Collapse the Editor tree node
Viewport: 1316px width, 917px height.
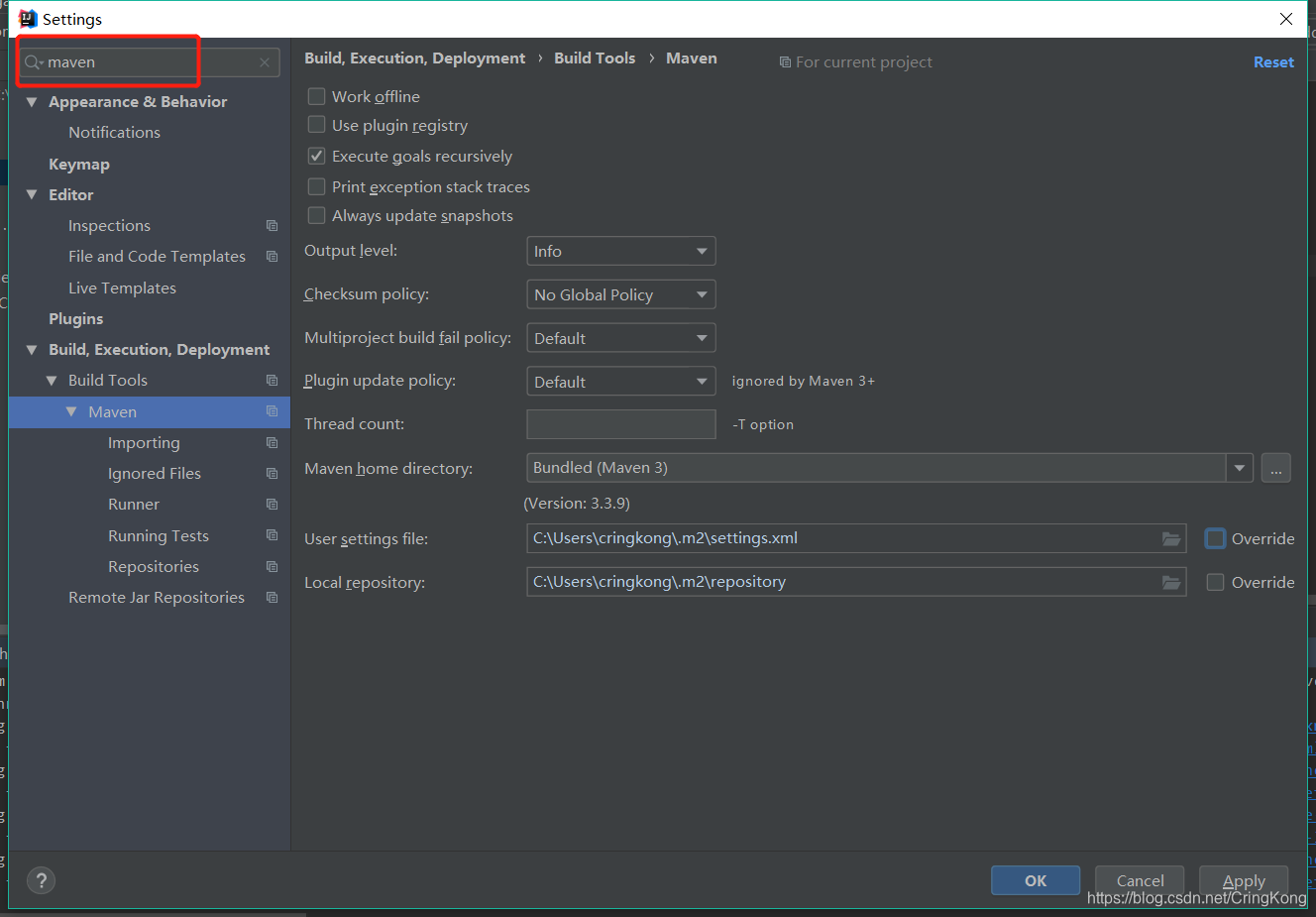(32, 195)
